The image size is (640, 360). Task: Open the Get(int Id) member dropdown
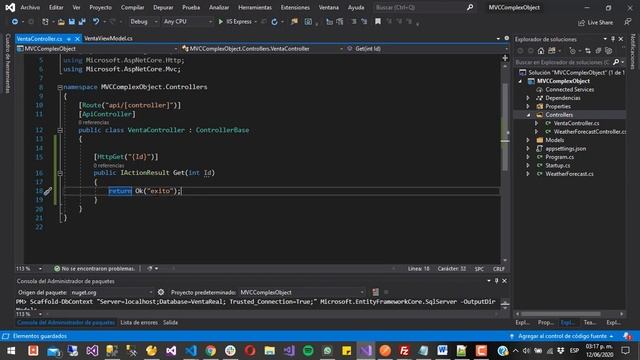(427, 49)
